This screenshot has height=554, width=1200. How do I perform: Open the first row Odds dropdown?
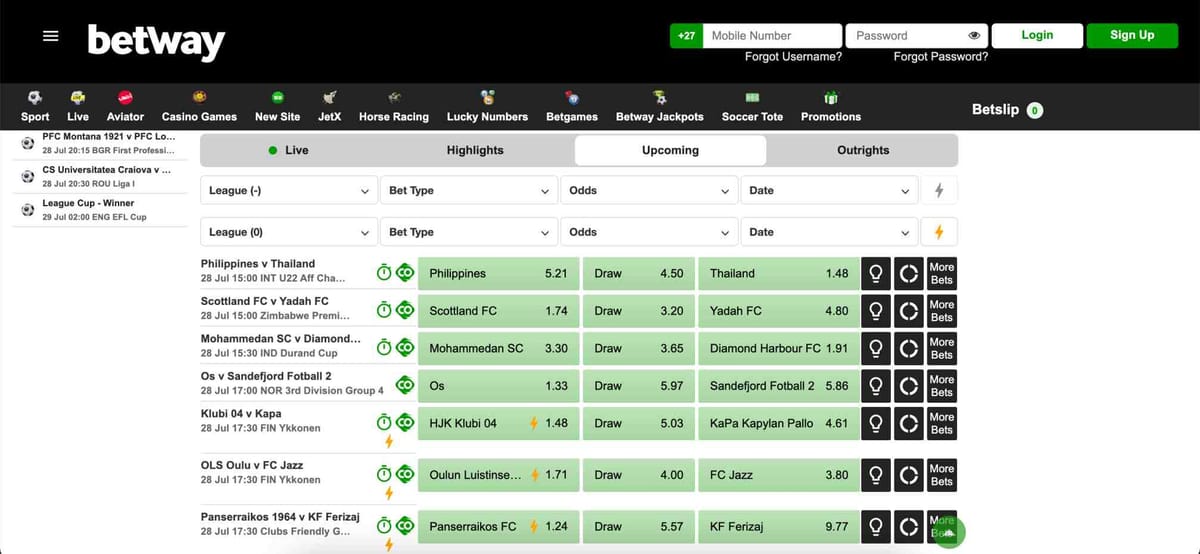tap(648, 190)
